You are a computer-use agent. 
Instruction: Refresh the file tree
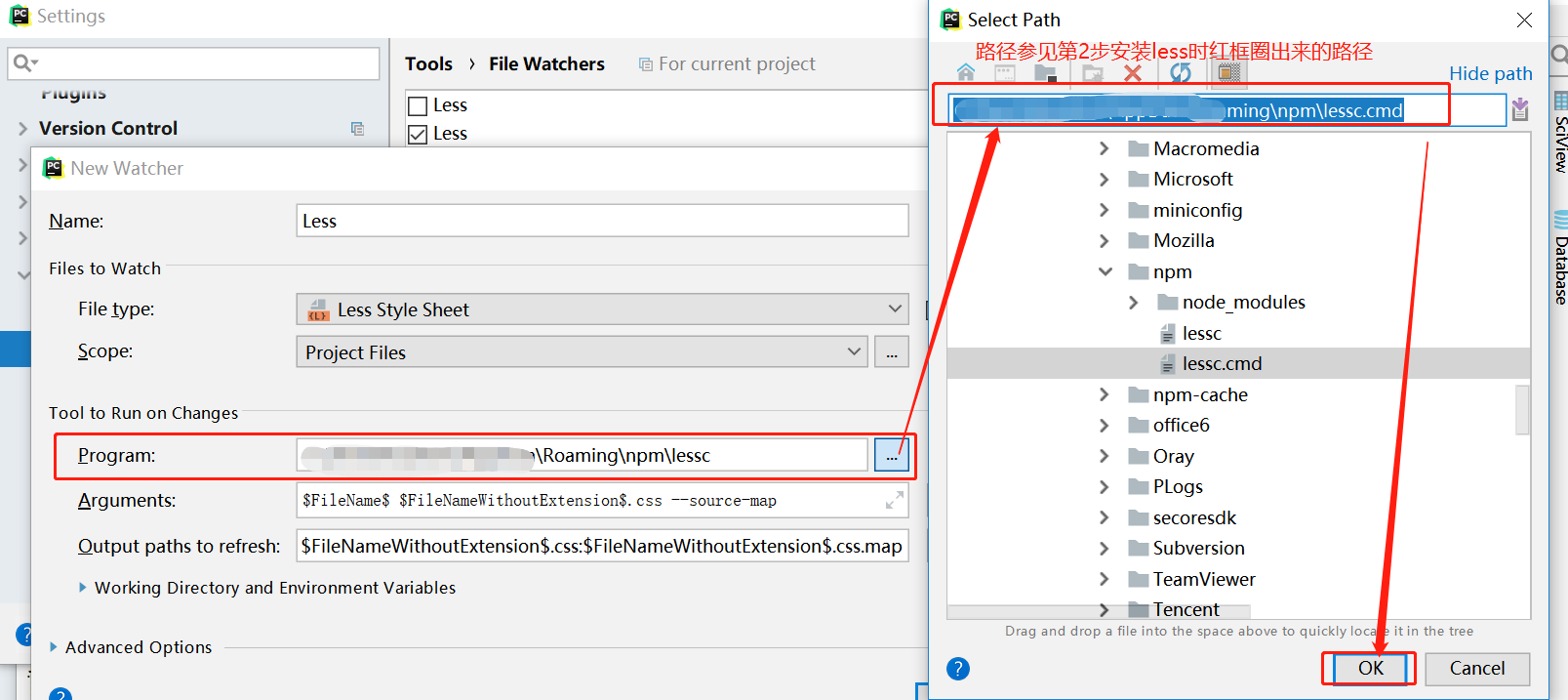(x=1181, y=73)
